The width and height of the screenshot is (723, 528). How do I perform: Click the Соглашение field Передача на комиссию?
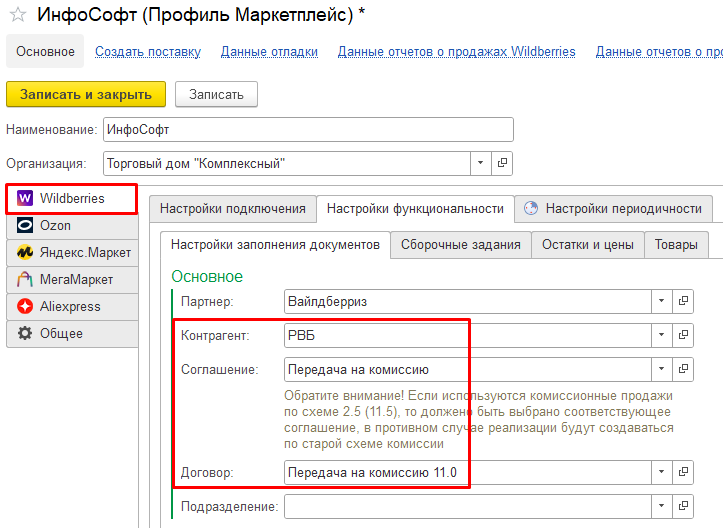pyautogui.click(x=468, y=369)
